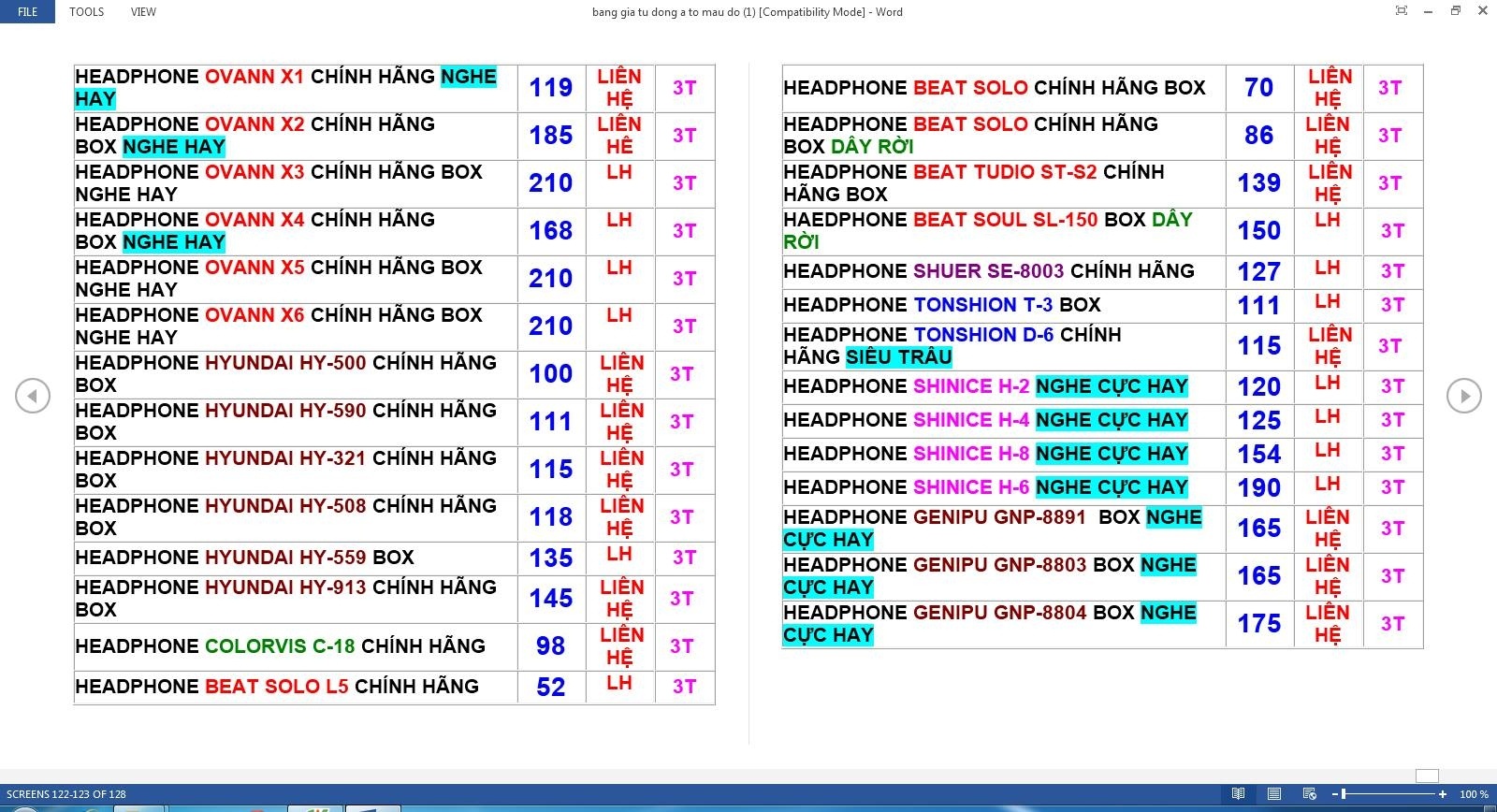This screenshot has width=1497, height=812.
Task: Select the price 120 cell
Action: 1259,387
